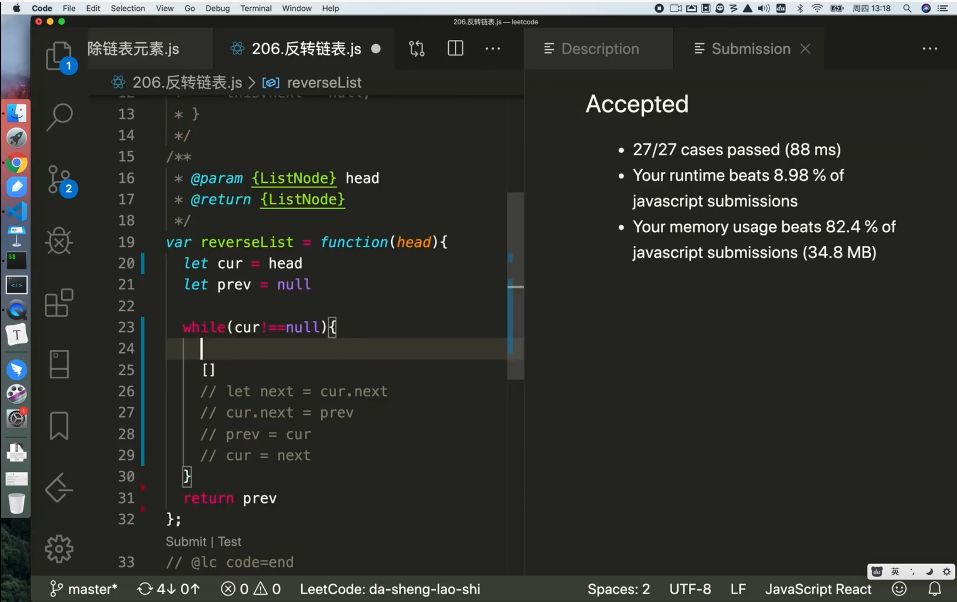The width and height of the screenshot is (957, 602).
Task: Open the Explorer files icon in activity bar
Action: coord(59,56)
